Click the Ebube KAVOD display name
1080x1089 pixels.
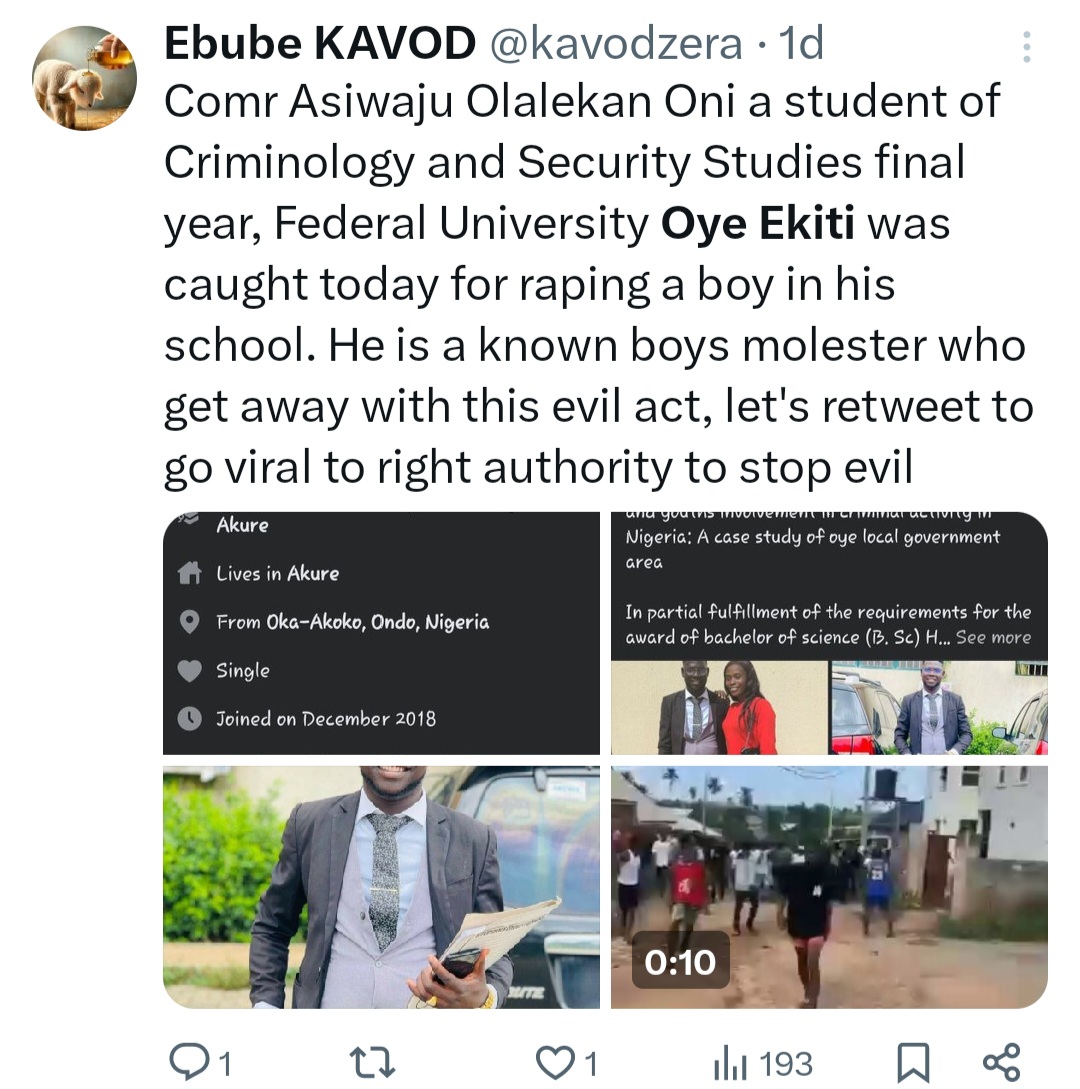319,43
